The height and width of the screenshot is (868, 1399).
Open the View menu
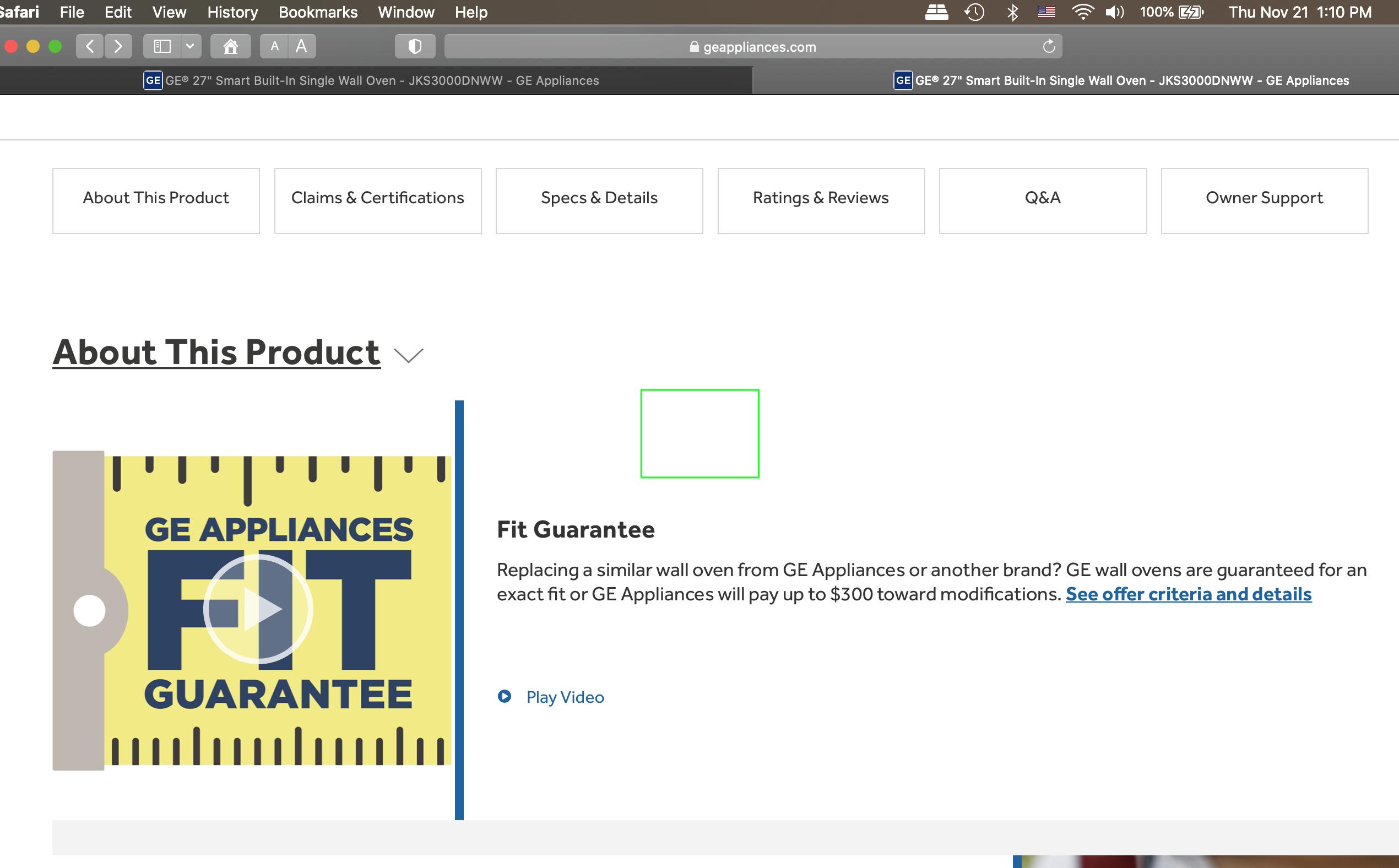click(x=169, y=12)
